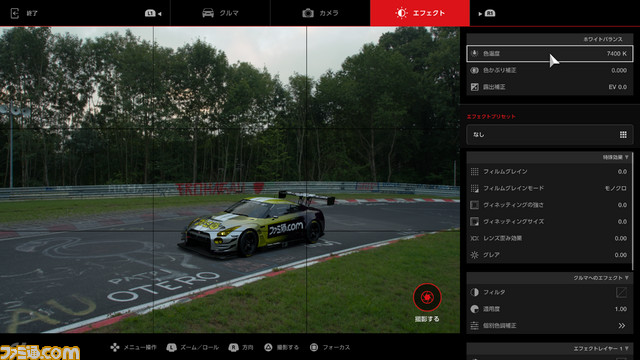Click the L1 previous-tab button
This screenshot has height=360, width=640.
click(x=153, y=13)
